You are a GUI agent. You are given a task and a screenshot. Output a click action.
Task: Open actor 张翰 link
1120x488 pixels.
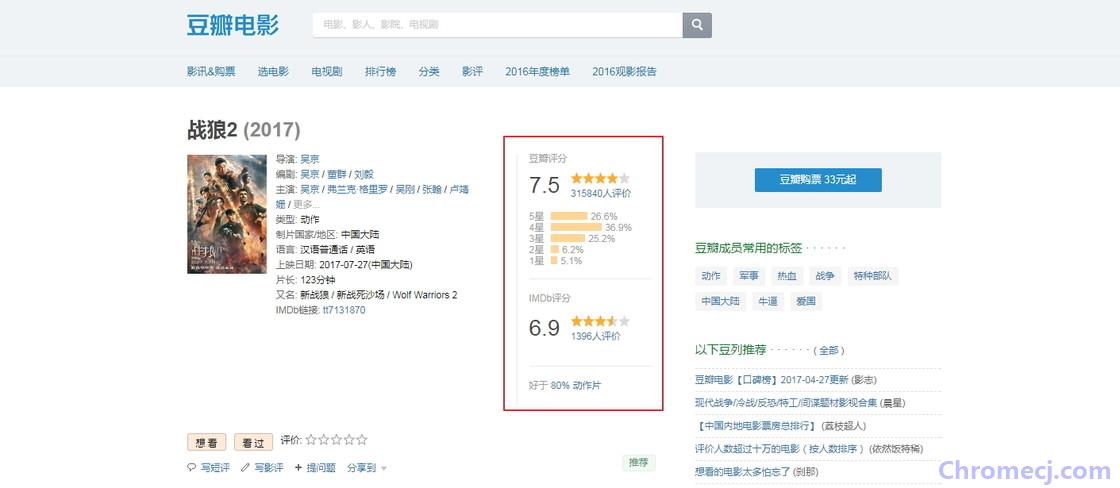pos(431,189)
